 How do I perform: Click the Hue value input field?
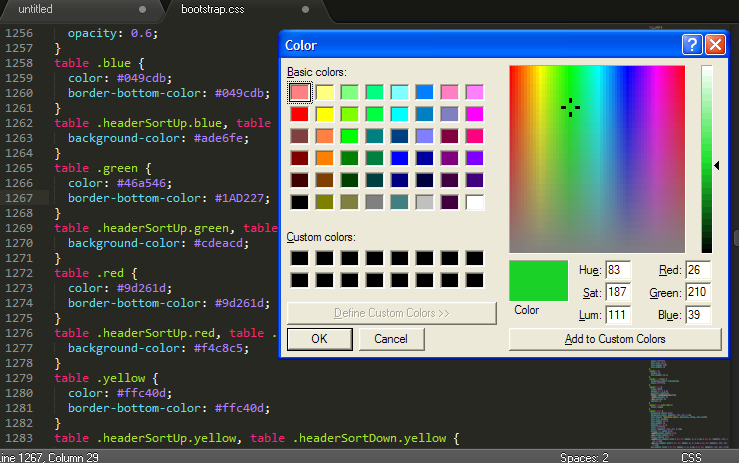[618, 271]
